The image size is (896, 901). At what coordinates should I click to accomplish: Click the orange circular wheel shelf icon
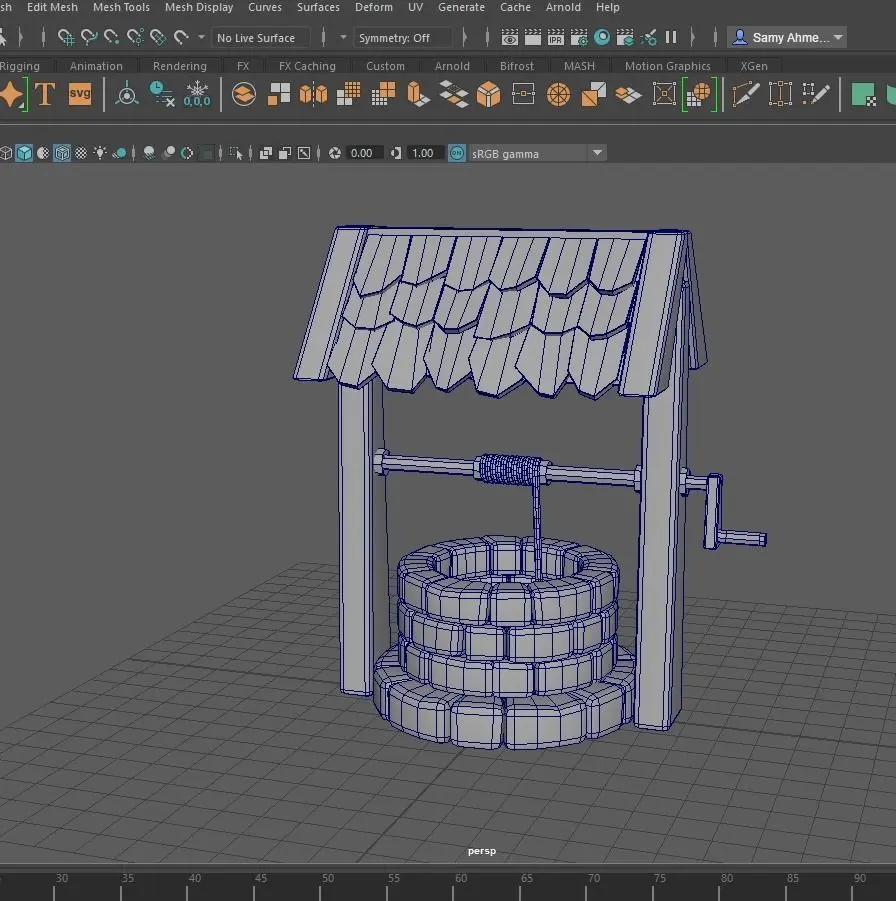(x=558, y=94)
